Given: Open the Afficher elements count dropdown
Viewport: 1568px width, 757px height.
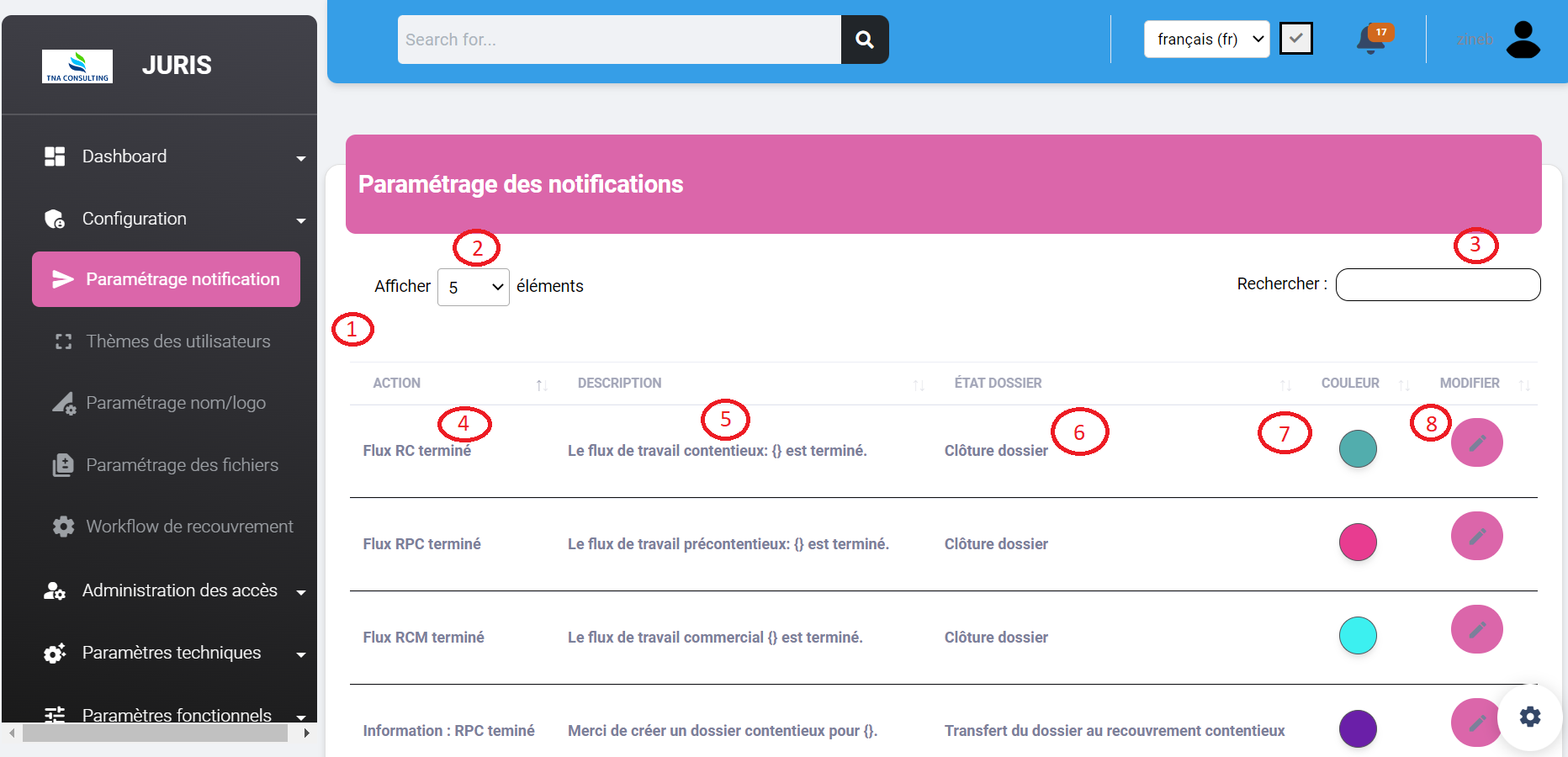Looking at the screenshot, I should 473,288.
